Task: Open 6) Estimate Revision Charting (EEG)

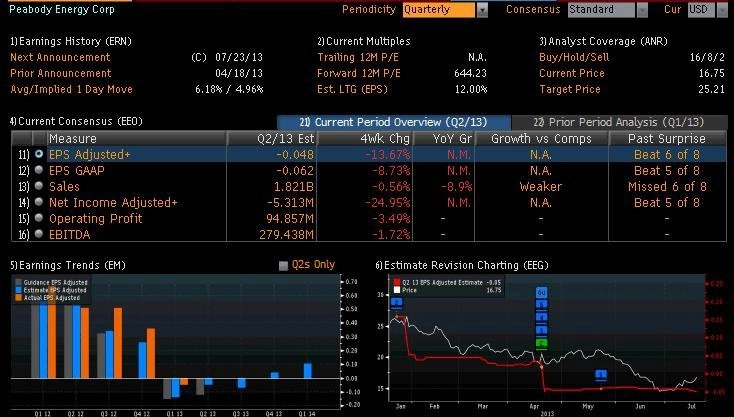Action: coord(462,265)
